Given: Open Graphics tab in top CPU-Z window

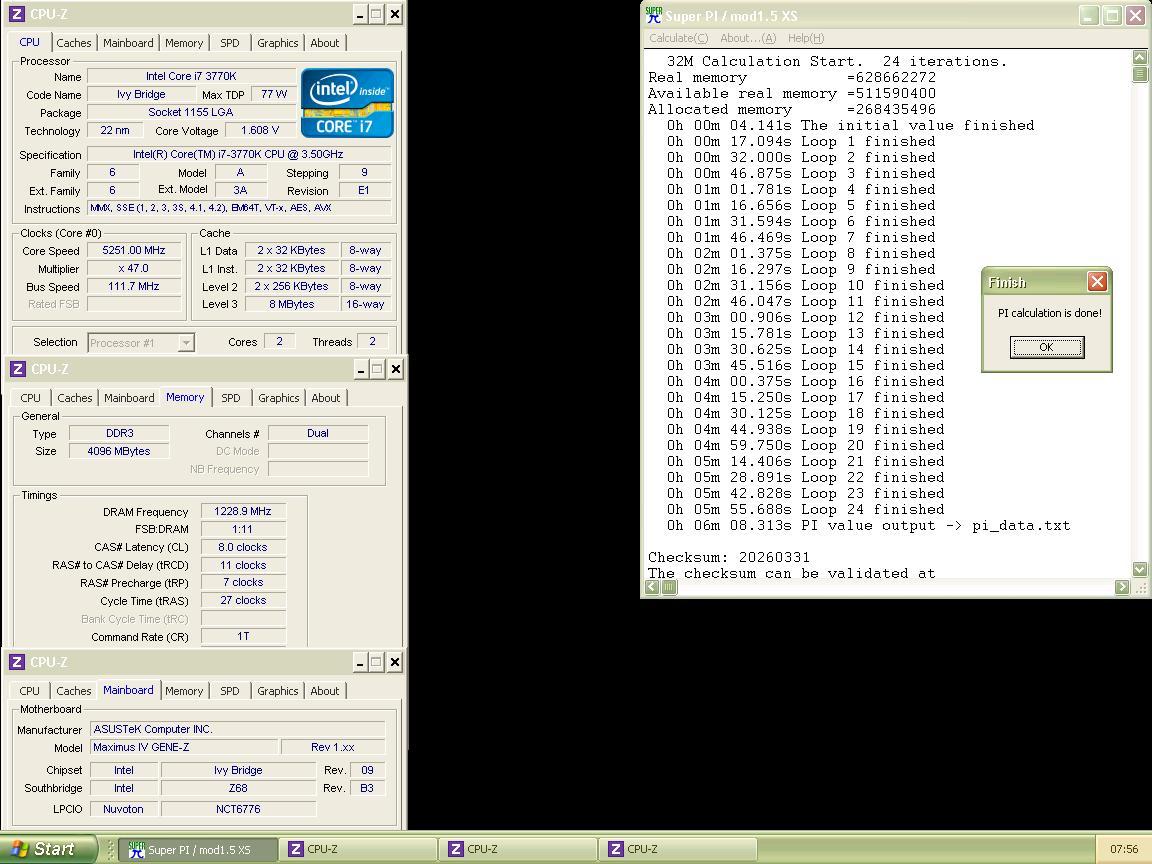Looking at the screenshot, I should coord(278,43).
